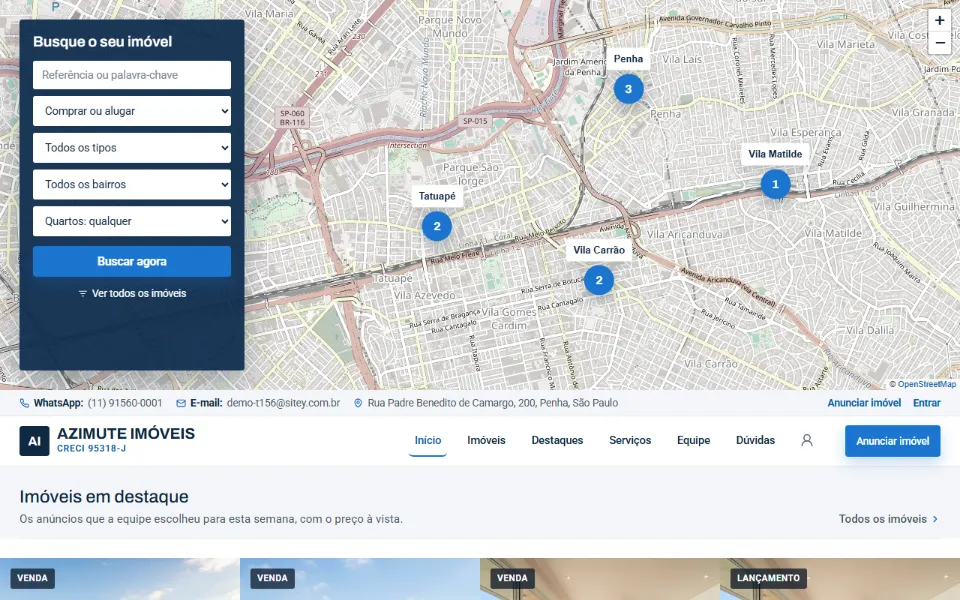Click the OpenStreetMap attribution link
Screen dimensions: 960x600
pyautogui.click(x=926, y=384)
